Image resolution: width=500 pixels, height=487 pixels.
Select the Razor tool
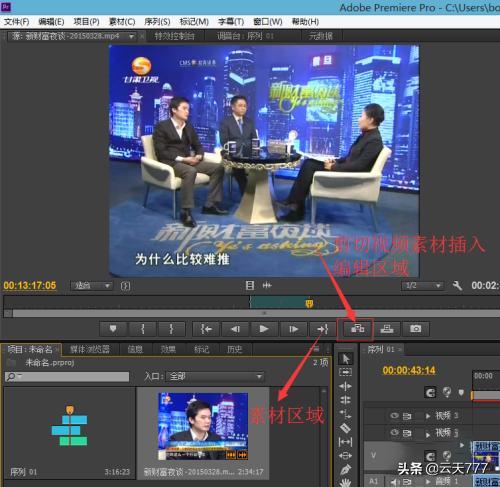[x=346, y=428]
